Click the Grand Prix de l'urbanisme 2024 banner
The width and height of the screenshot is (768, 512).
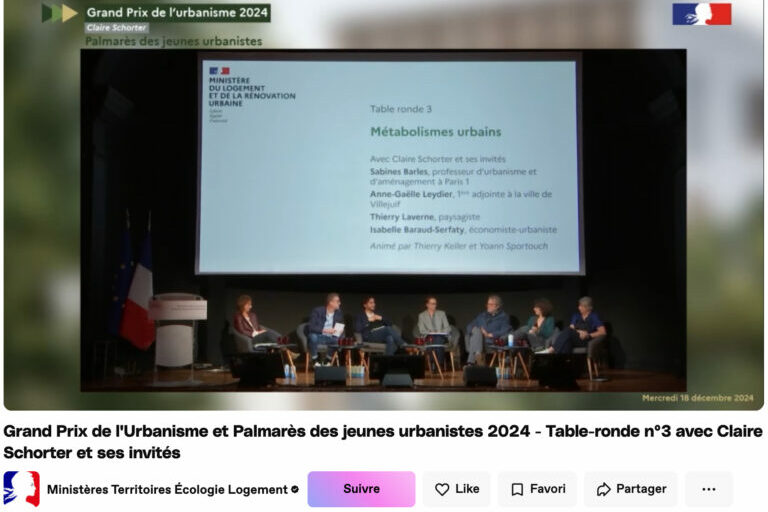coord(176,12)
